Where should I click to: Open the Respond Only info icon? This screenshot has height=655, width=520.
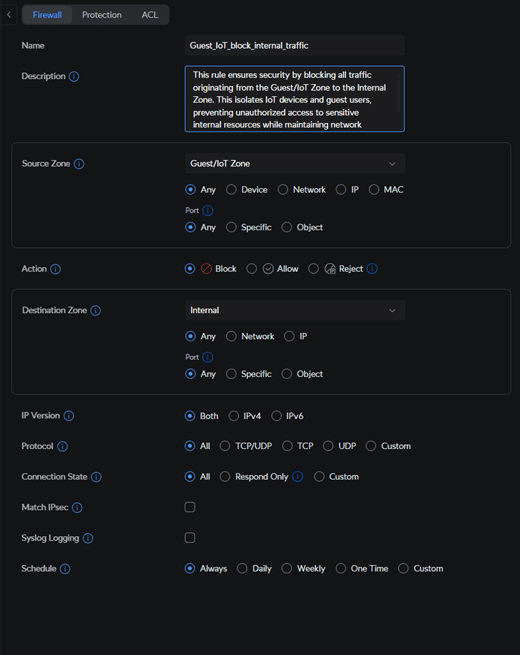point(298,477)
